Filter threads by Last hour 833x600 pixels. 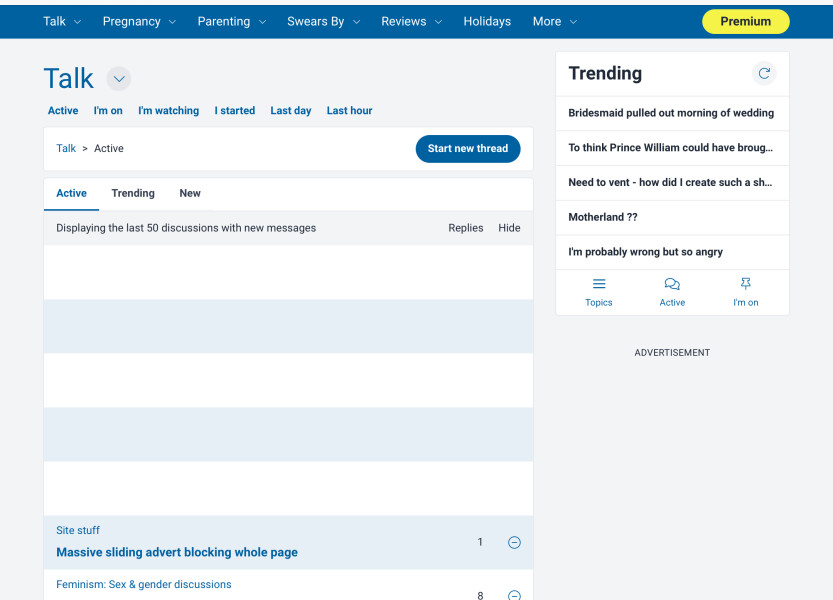[x=349, y=111]
